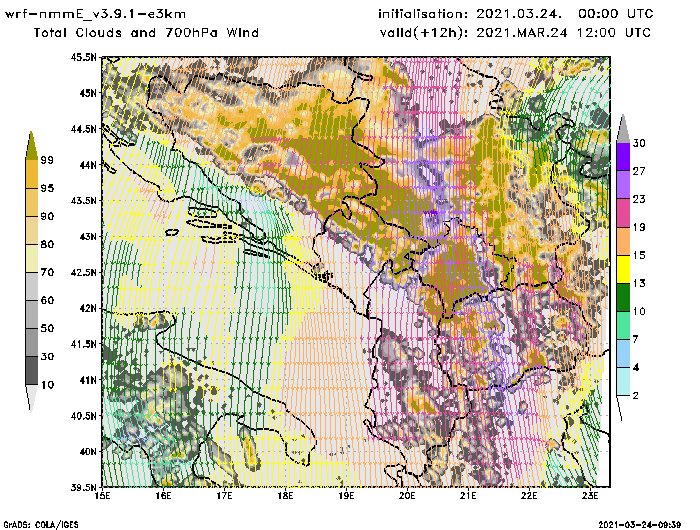Click the title 'Total Clouds and 700hPa Wind'
This screenshot has width=700, height=530.
click(146, 33)
